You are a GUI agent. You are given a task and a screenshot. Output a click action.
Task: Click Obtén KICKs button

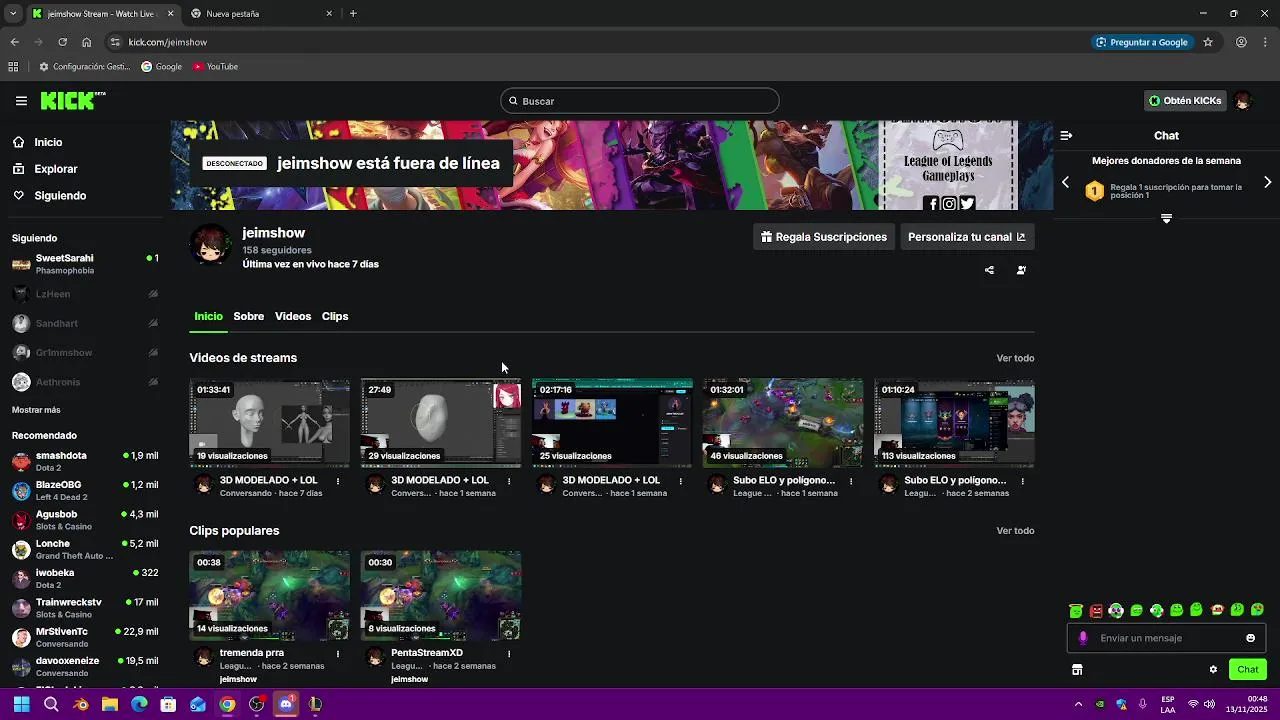(1185, 101)
